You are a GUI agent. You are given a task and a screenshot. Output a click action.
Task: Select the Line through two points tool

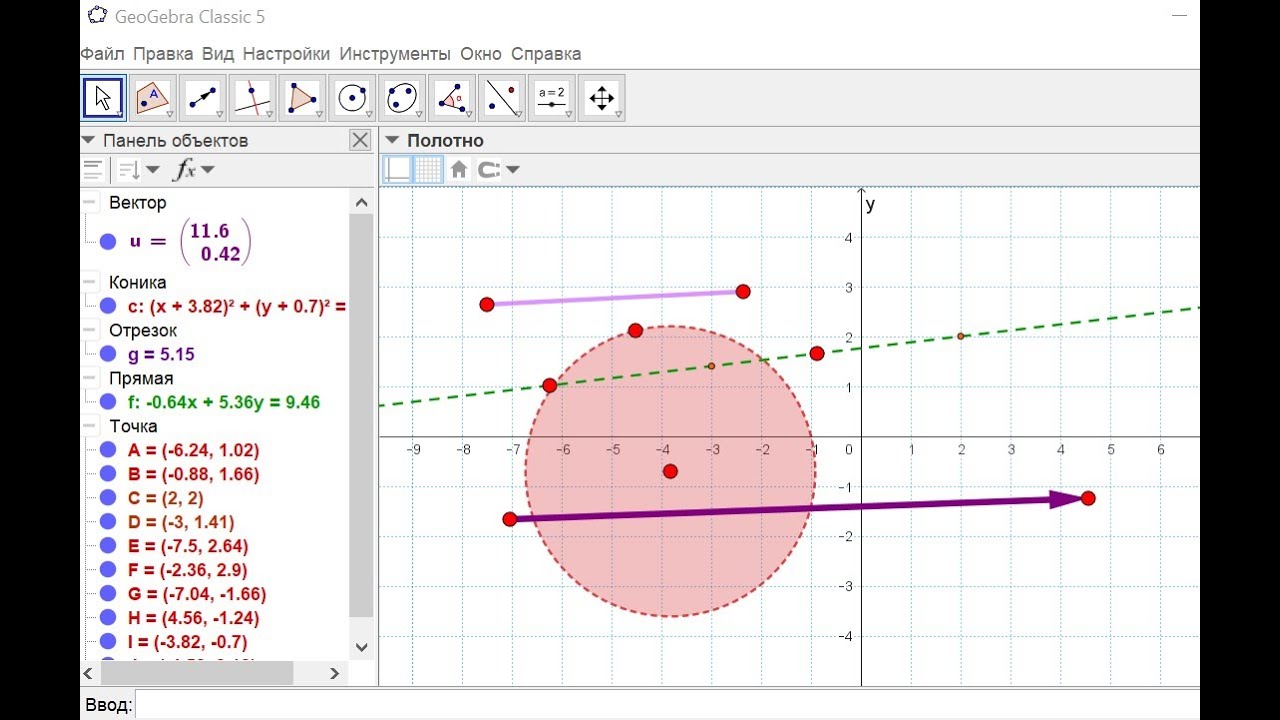click(202, 98)
